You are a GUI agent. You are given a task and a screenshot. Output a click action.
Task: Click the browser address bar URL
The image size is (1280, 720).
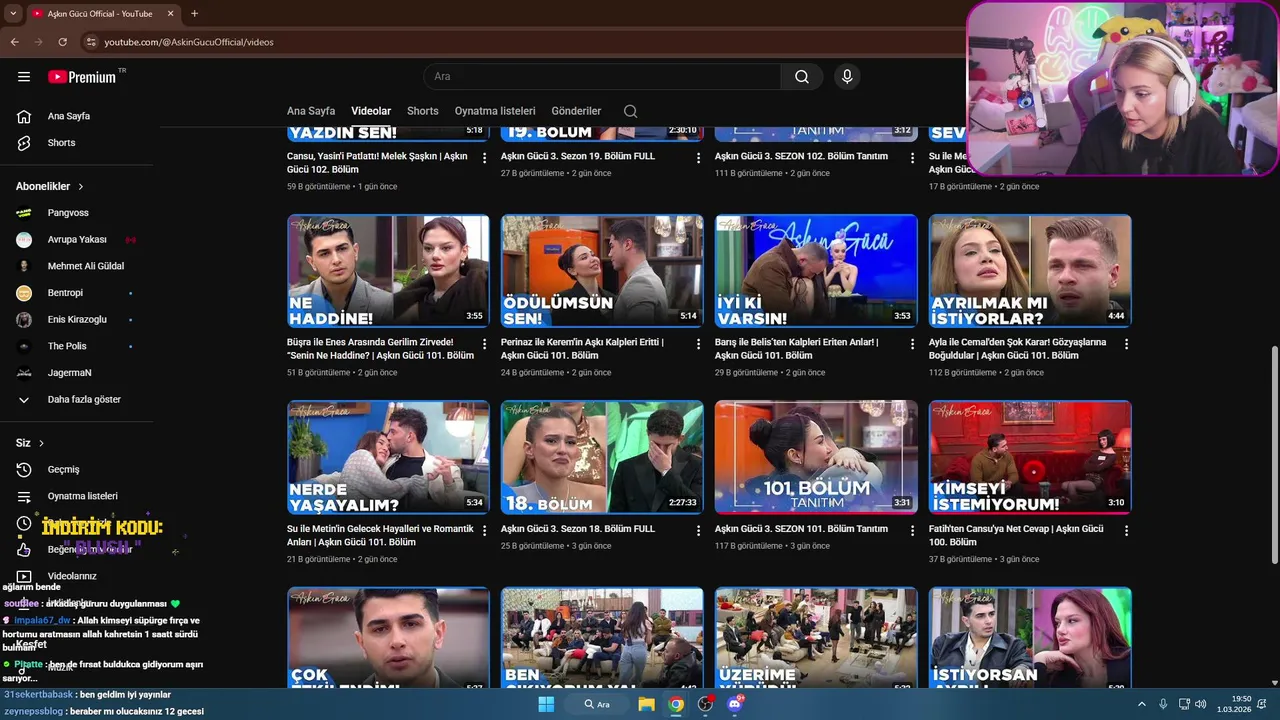(189, 42)
